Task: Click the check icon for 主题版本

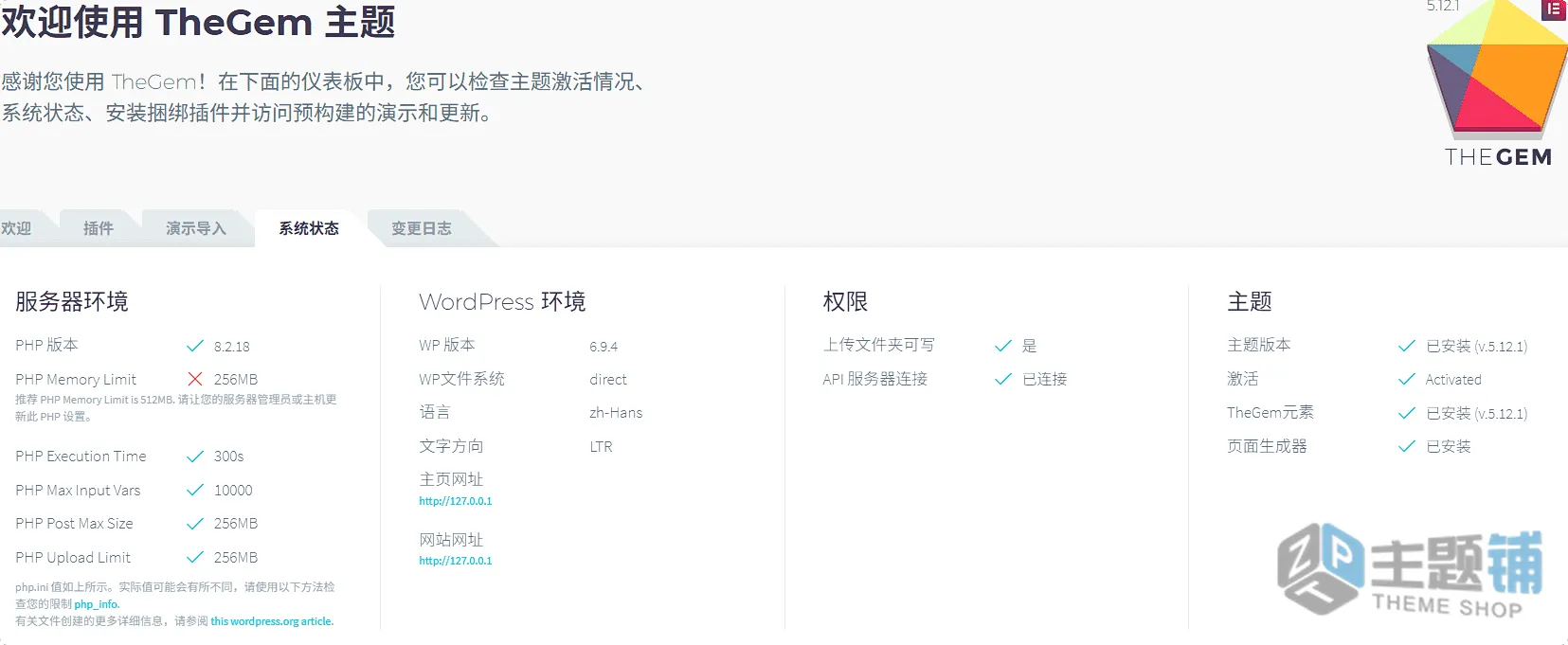Action: 1407,346
